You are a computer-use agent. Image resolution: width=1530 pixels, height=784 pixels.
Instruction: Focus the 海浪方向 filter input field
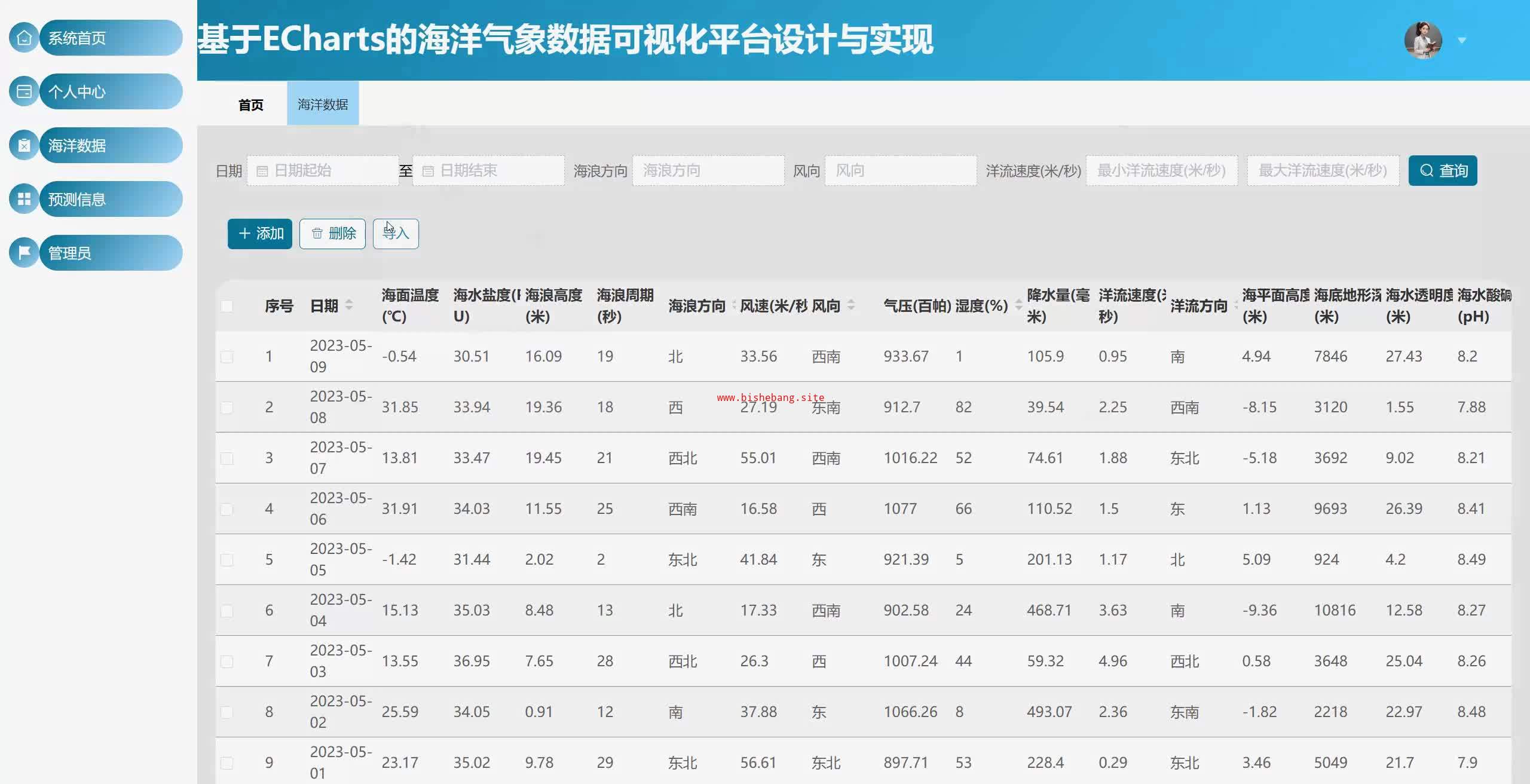pyautogui.click(x=708, y=171)
